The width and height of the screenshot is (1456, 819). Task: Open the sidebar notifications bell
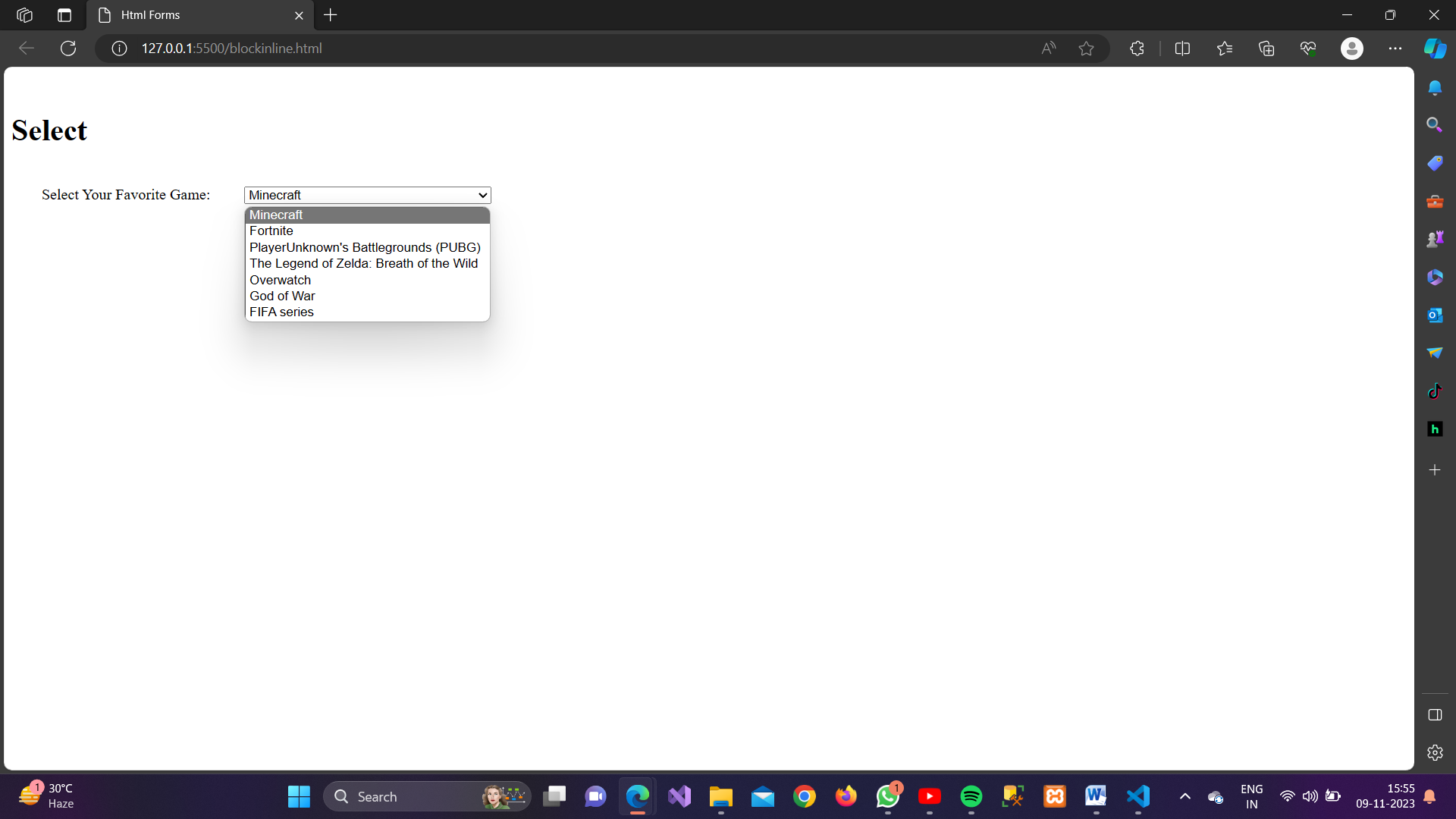(1435, 88)
